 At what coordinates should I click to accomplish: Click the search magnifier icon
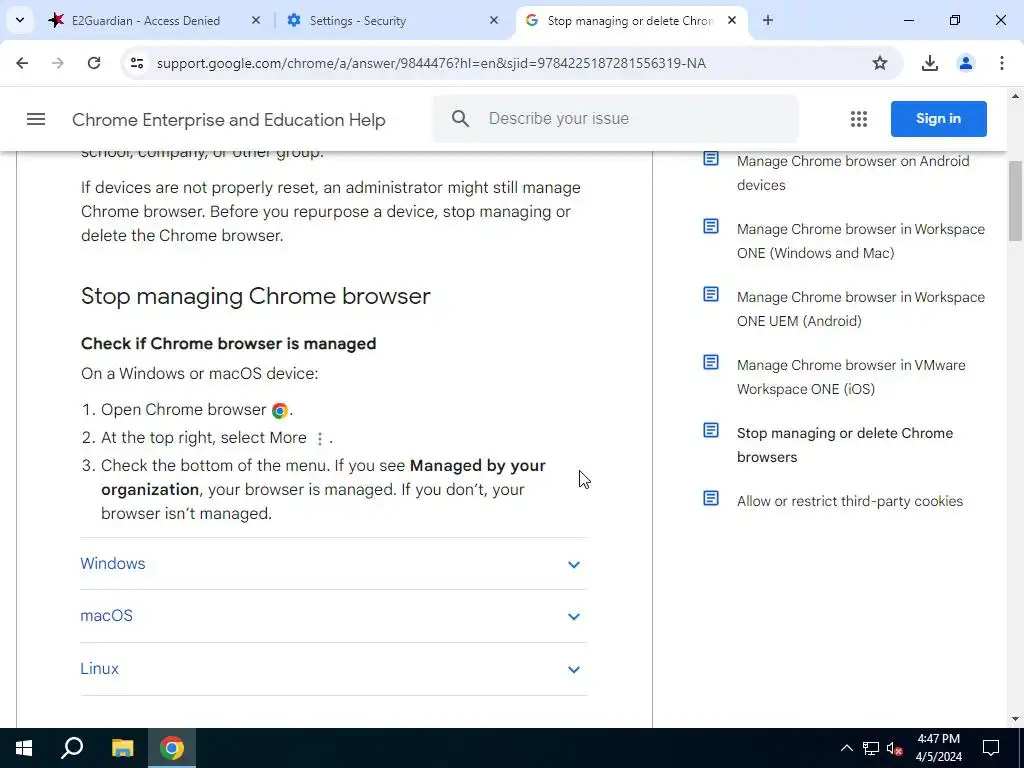(460, 118)
